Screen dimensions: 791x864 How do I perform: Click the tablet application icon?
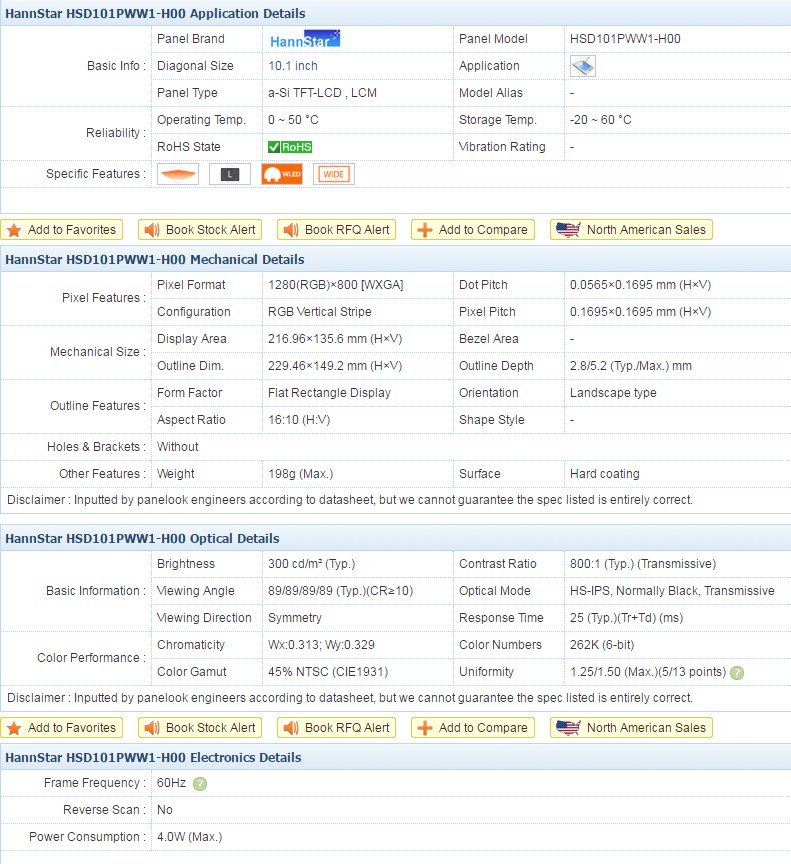[582, 66]
